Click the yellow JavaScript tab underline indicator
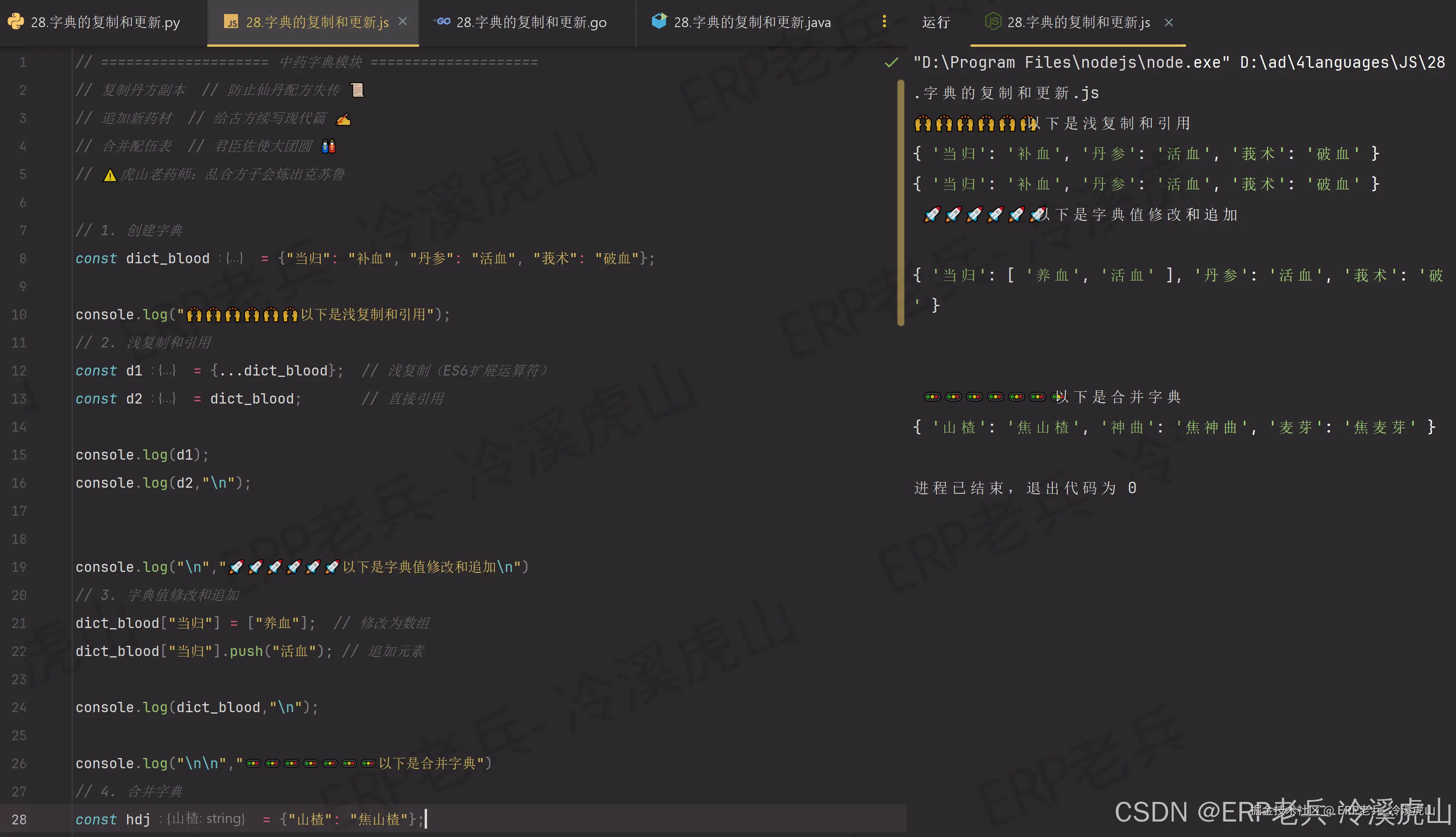The height and width of the screenshot is (837, 1456). pyautogui.click(x=313, y=46)
